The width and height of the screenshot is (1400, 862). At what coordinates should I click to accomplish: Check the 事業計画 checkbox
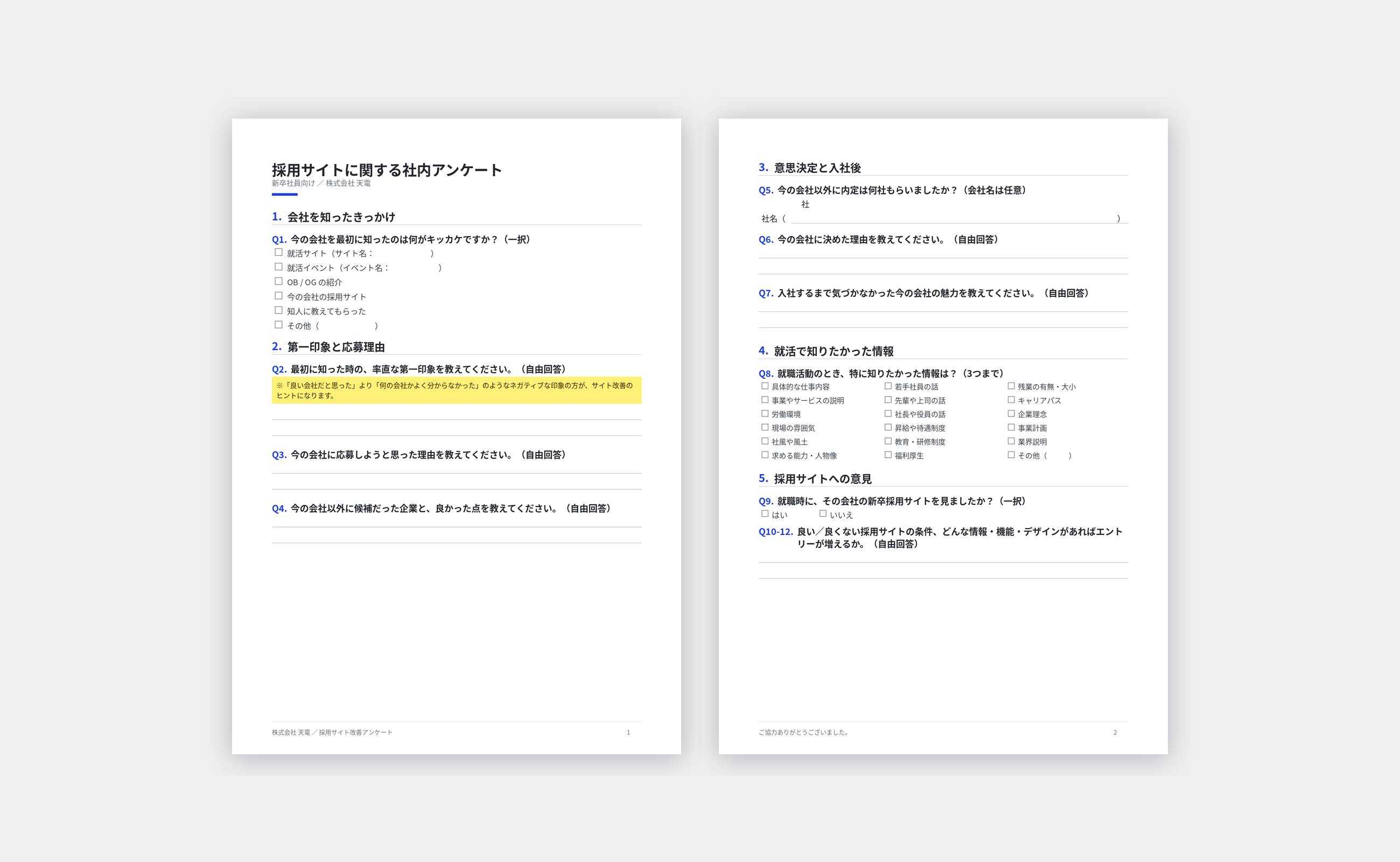[1011, 427]
